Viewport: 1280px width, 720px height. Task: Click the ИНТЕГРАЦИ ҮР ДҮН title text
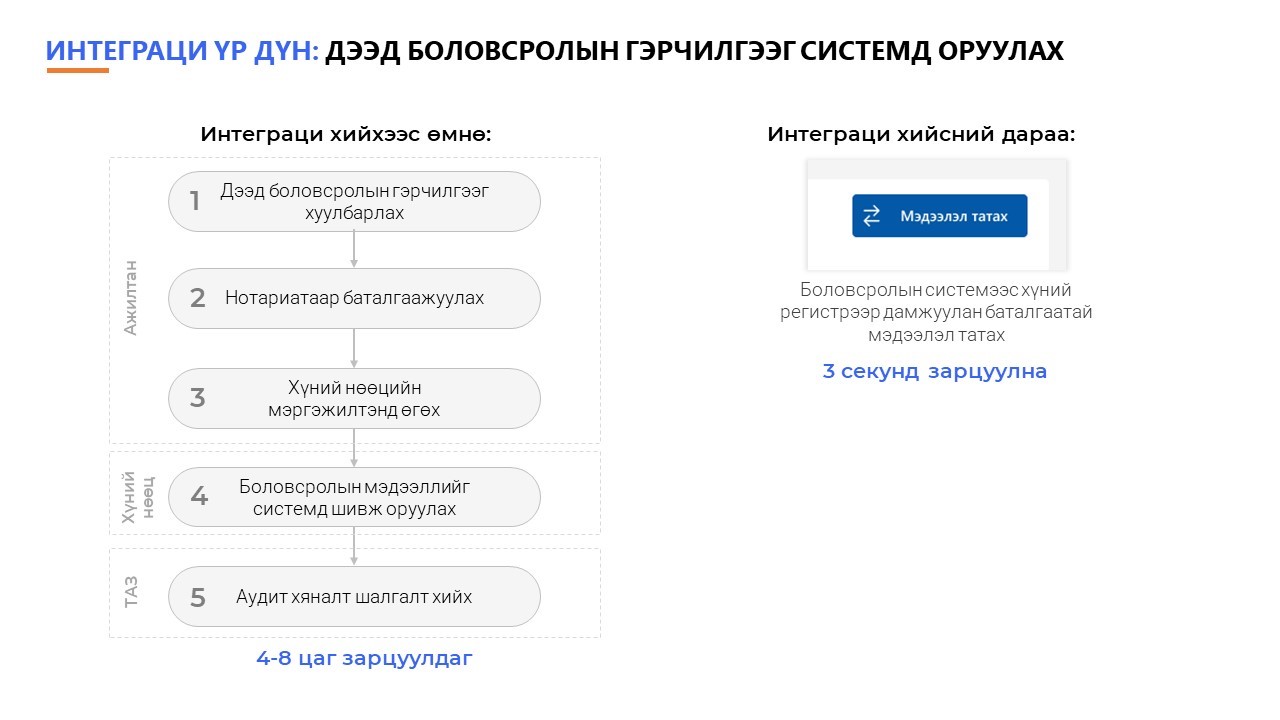point(182,52)
